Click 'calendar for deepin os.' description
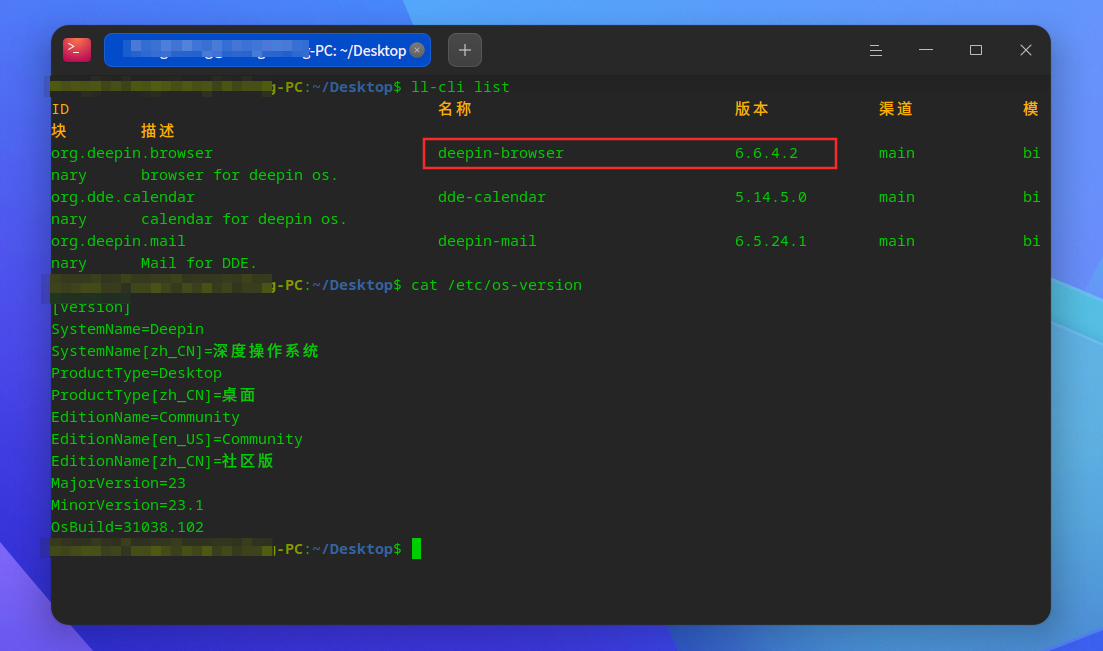Viewport: 1103px width, 651px height. 244,219
